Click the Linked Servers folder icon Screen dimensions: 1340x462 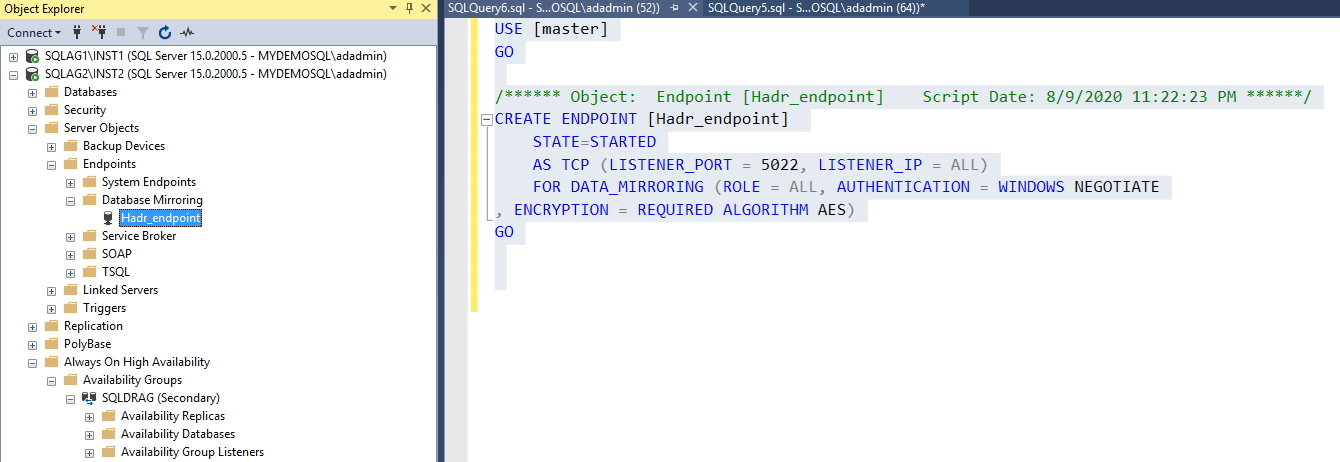point(70,290)
